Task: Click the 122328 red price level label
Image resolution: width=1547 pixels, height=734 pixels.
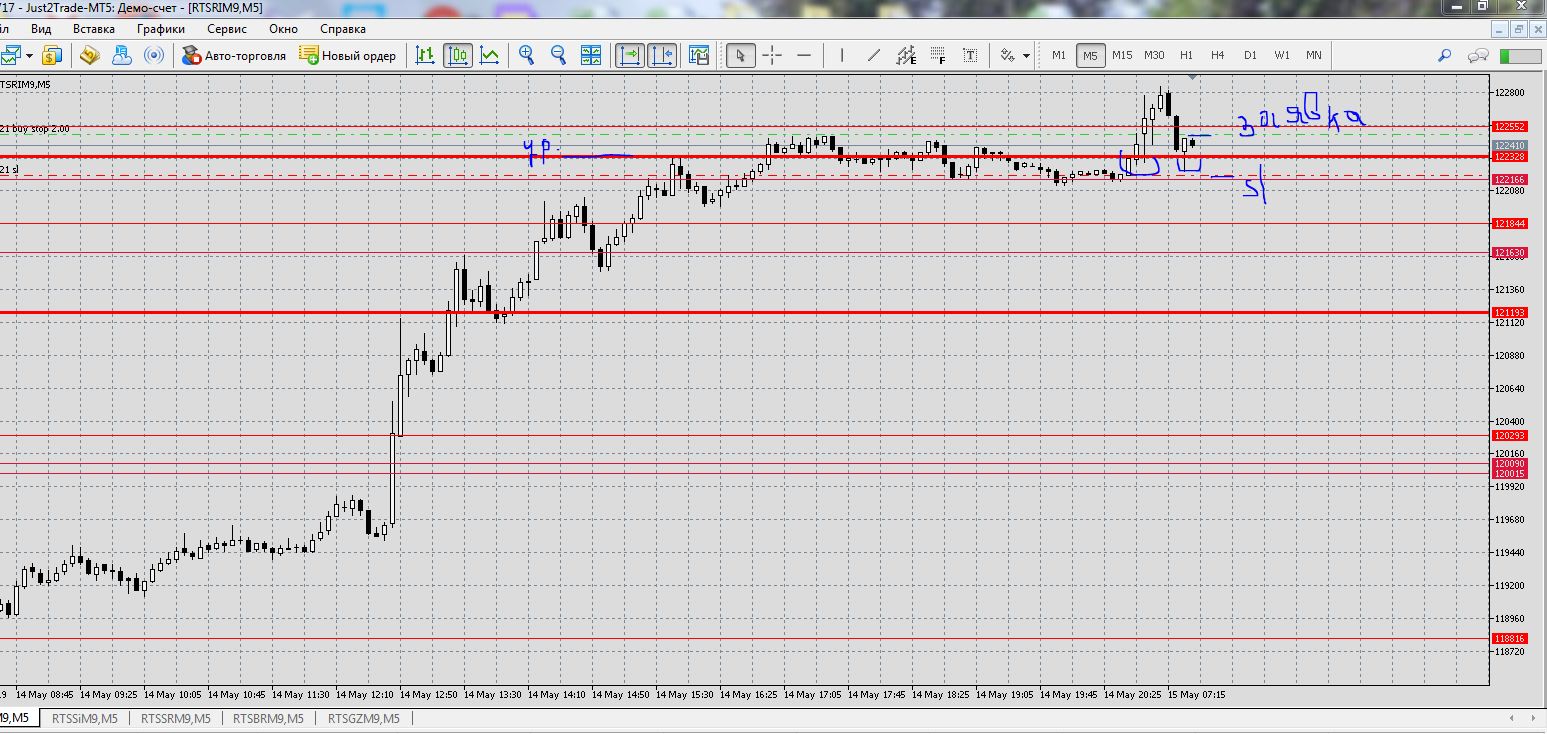Action: click(x=1509, y=156)
